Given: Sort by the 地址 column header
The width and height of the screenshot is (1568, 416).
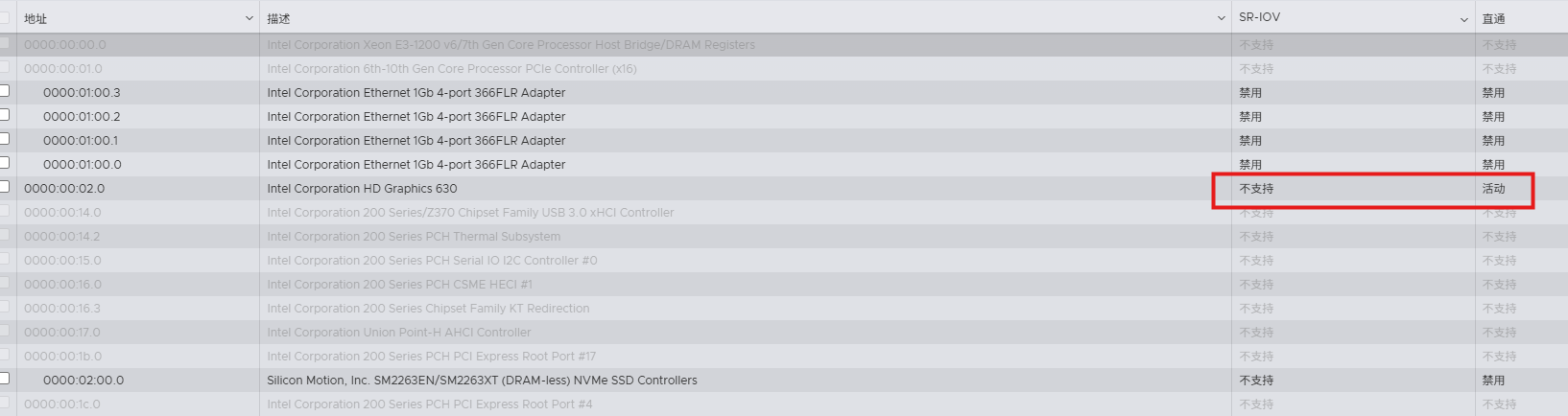Looking at the screenshot, I should 36,18.
